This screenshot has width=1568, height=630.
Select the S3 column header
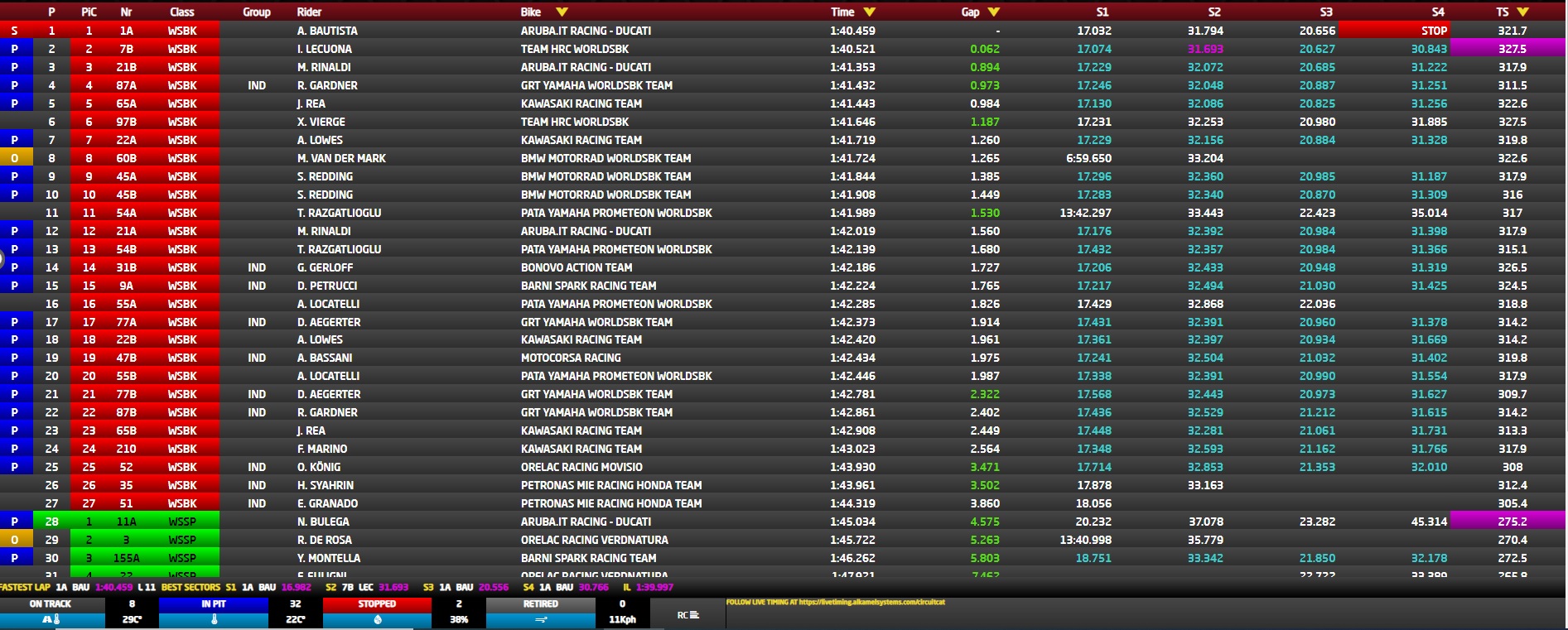[x=1326, y=12]
